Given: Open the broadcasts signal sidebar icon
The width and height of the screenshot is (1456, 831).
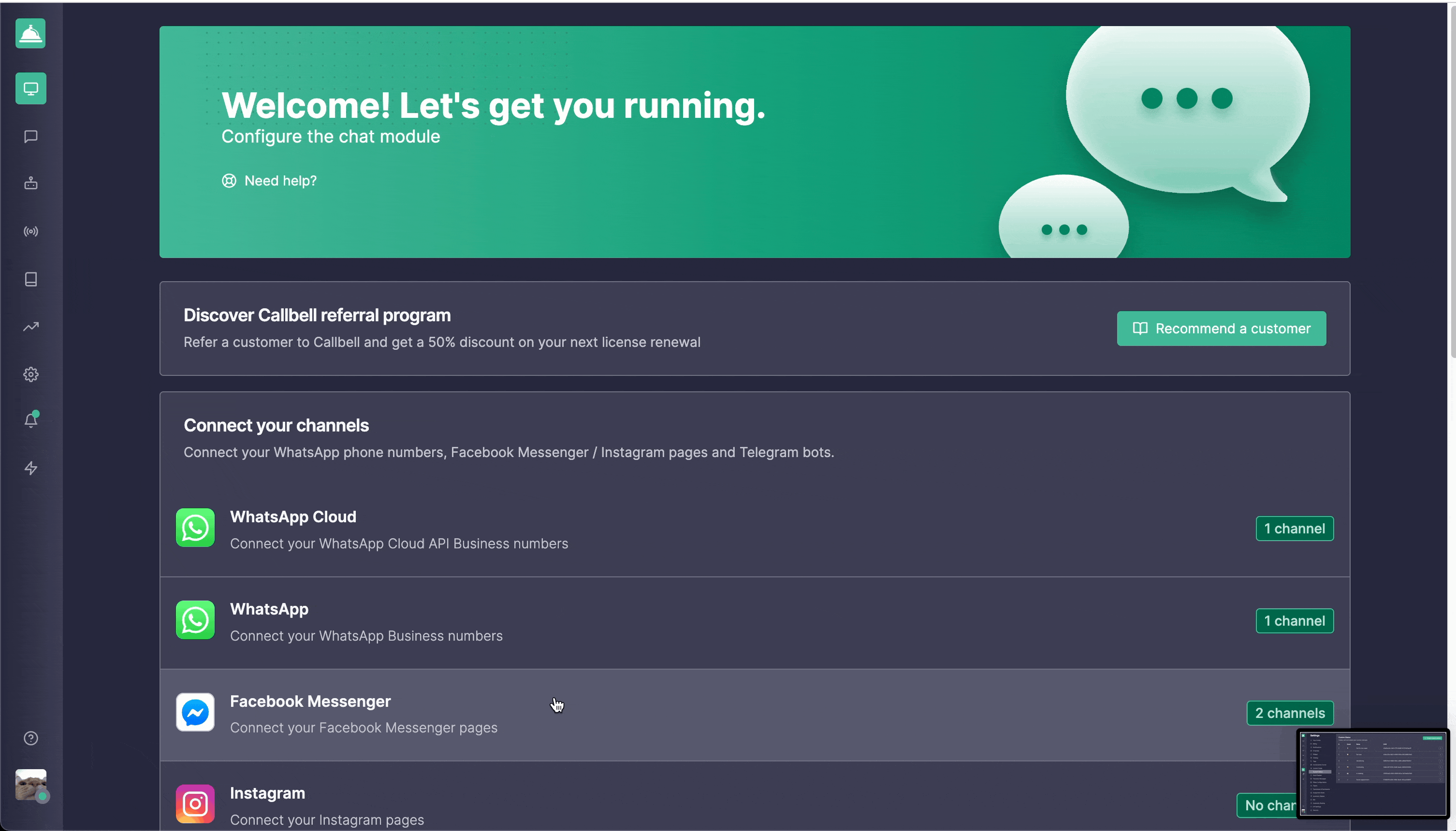Looking at the screenshot, I should coord(31,231).
